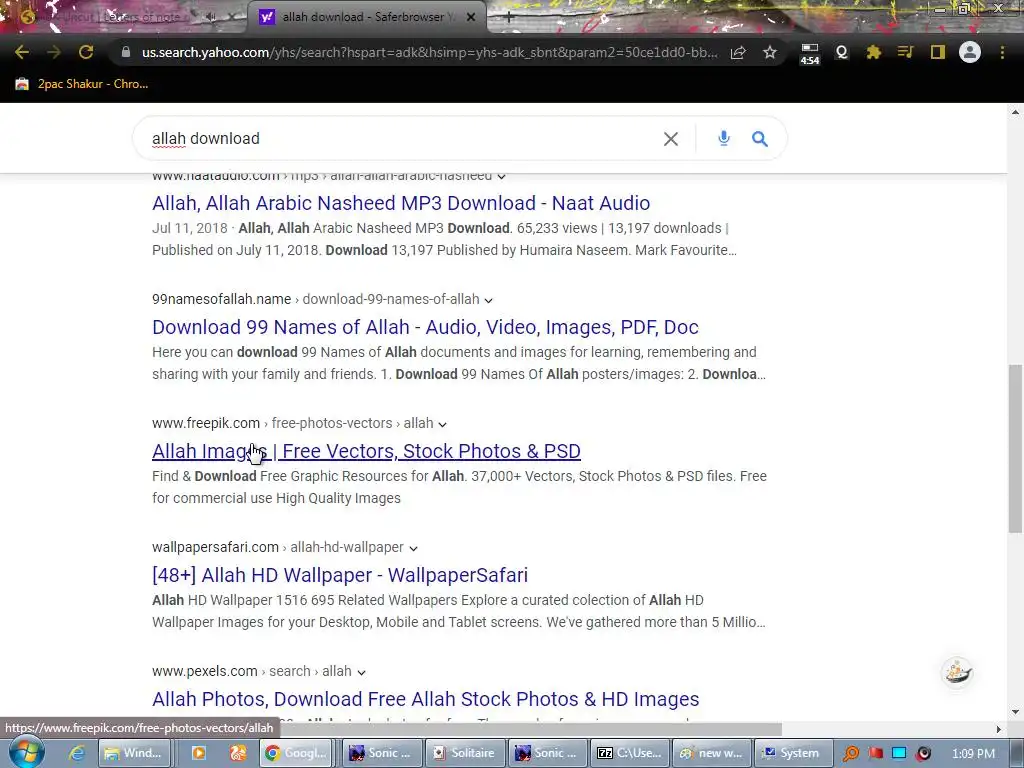The height and width of the screenshot is (768, 1024).
Task: Expand the naataudio.com result URL dropdown
Action: (x=501, y=176)
